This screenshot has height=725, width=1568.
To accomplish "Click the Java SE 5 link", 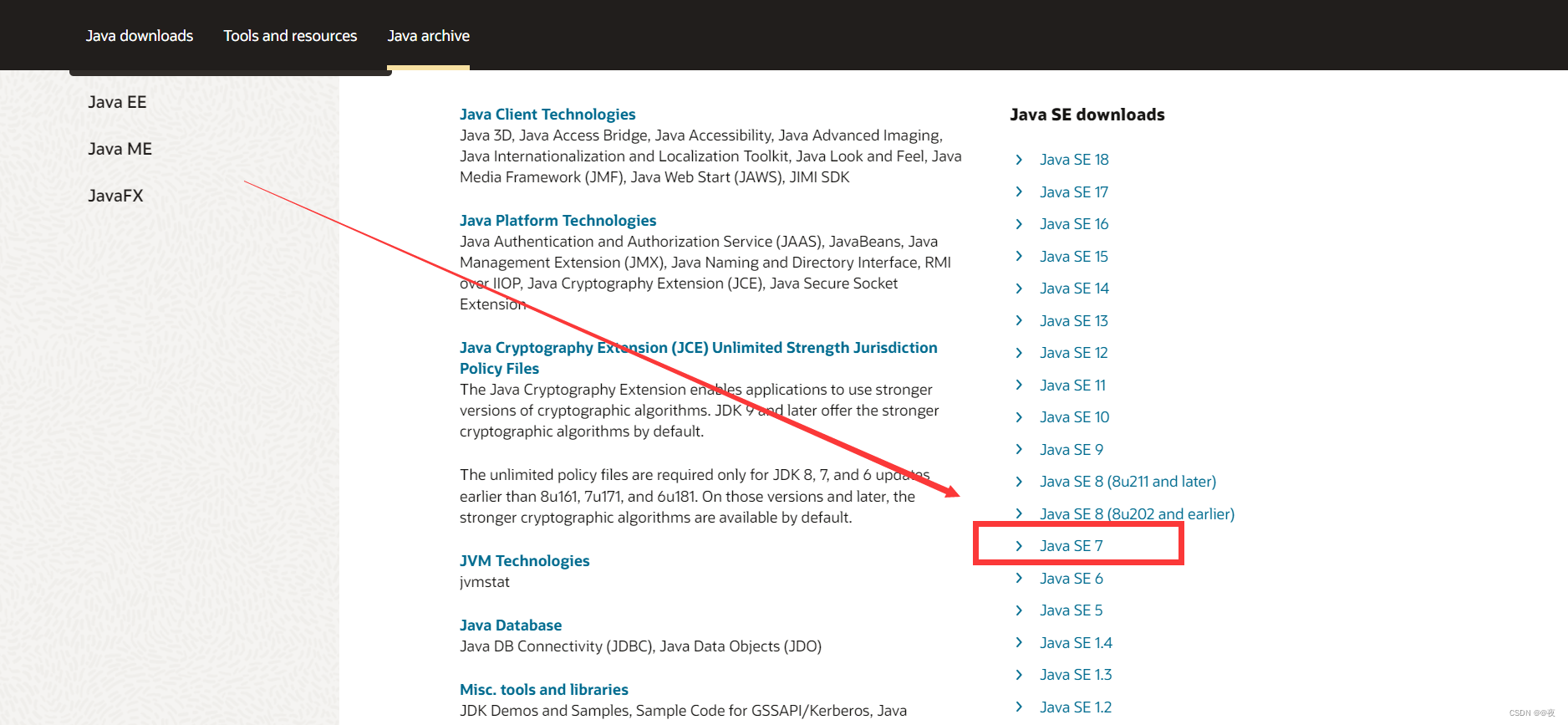I will pyautogui.click(x=1072, y=610).
